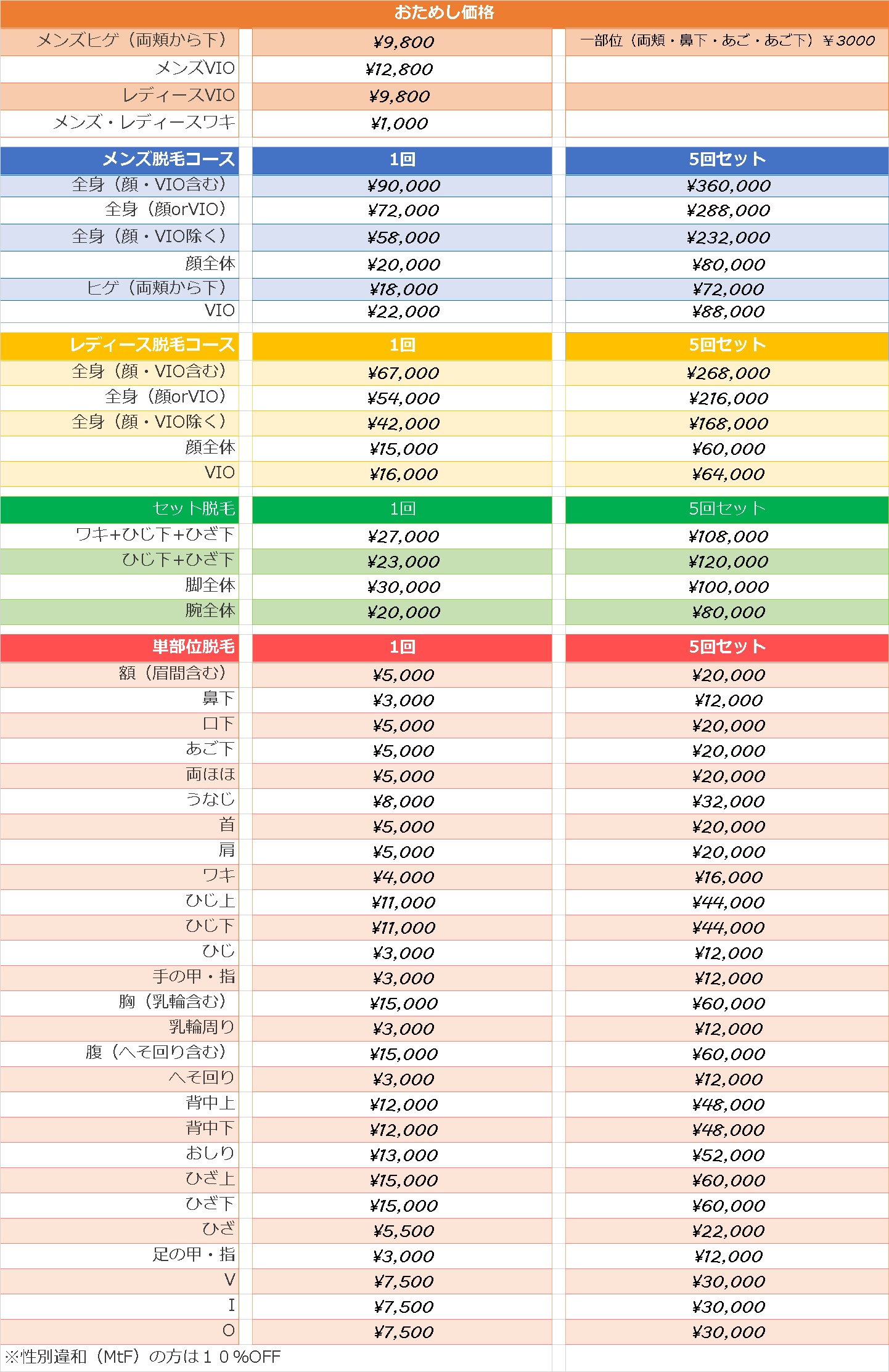Click the おためし価格 header
The height and width of the screenshot is (1372, 889).
tap(444, 13)
